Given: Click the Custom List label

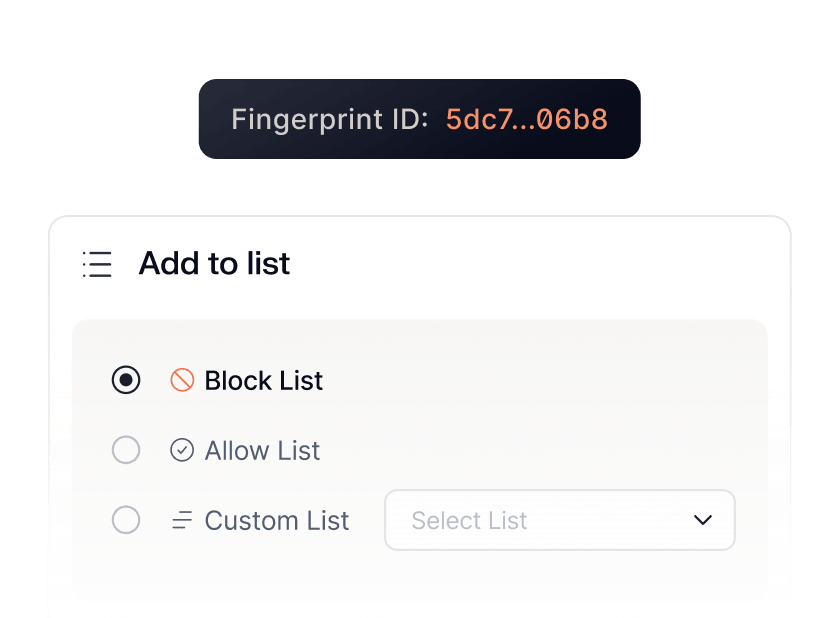Looking at the screenshot, I should [x=277, y=521].
